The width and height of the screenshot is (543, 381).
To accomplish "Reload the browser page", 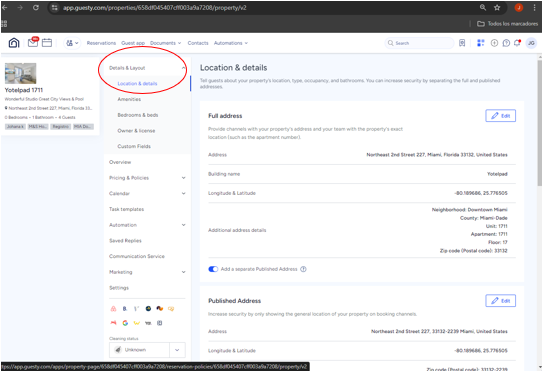I will [36, 7].
